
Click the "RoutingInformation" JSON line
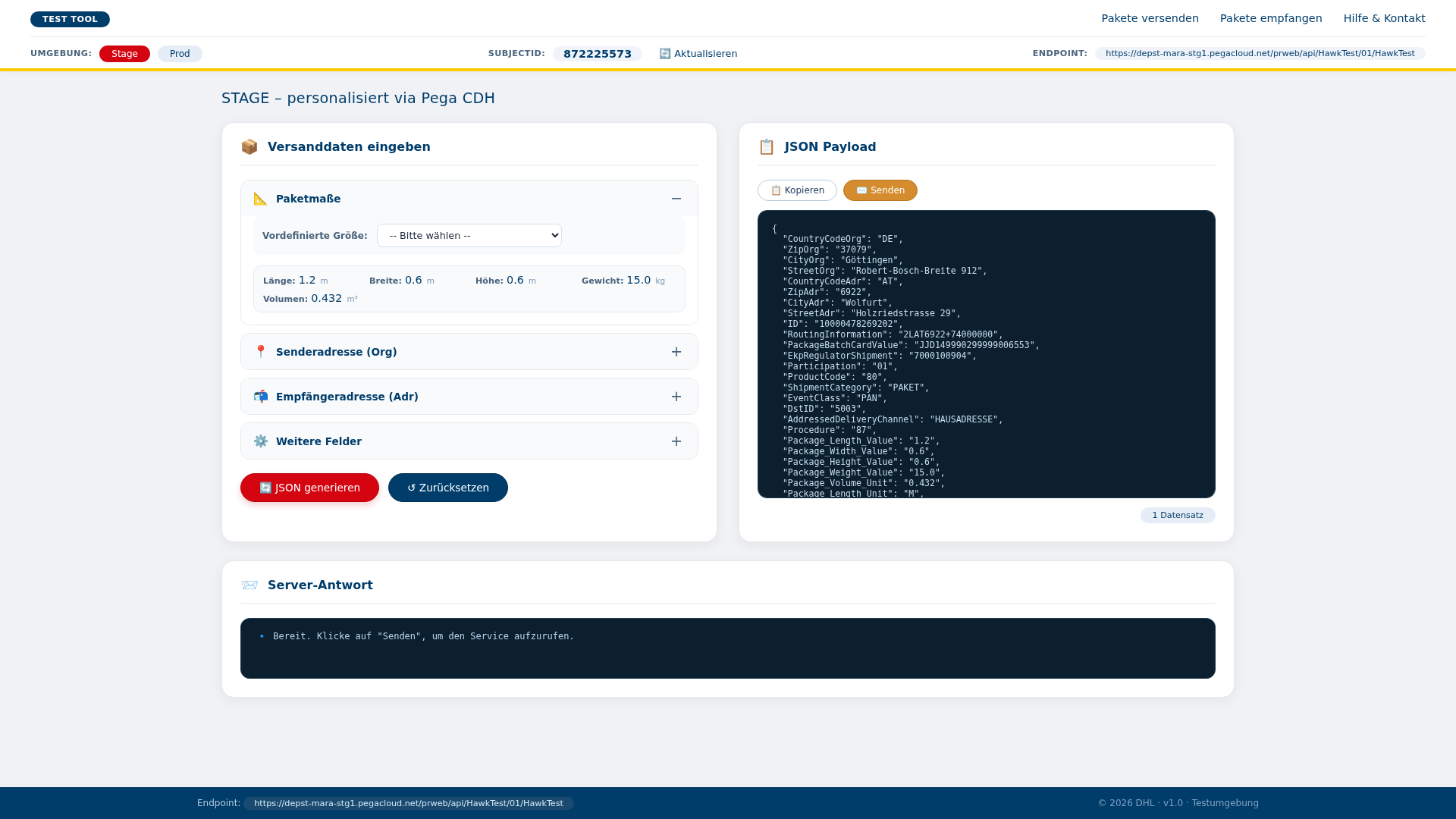click(x=893, y=334)
